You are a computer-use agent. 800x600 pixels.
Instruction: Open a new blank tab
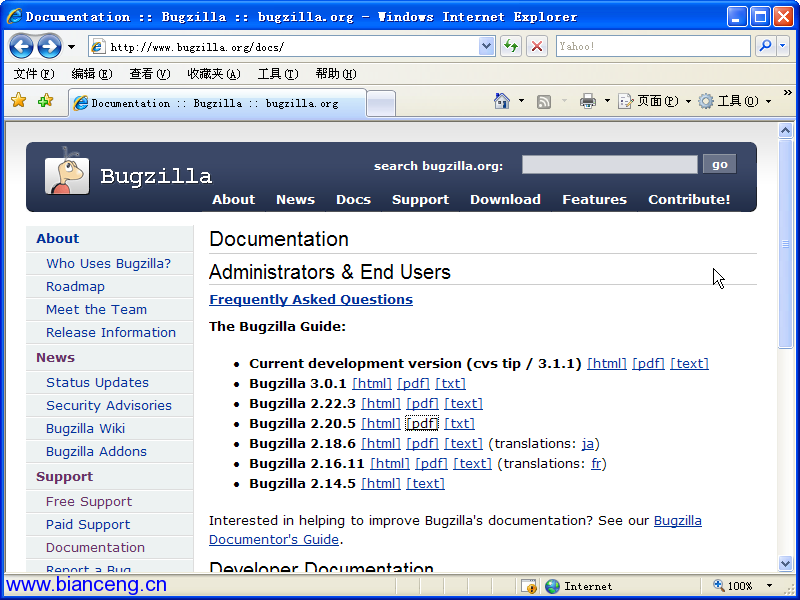[x=381, y=104]
